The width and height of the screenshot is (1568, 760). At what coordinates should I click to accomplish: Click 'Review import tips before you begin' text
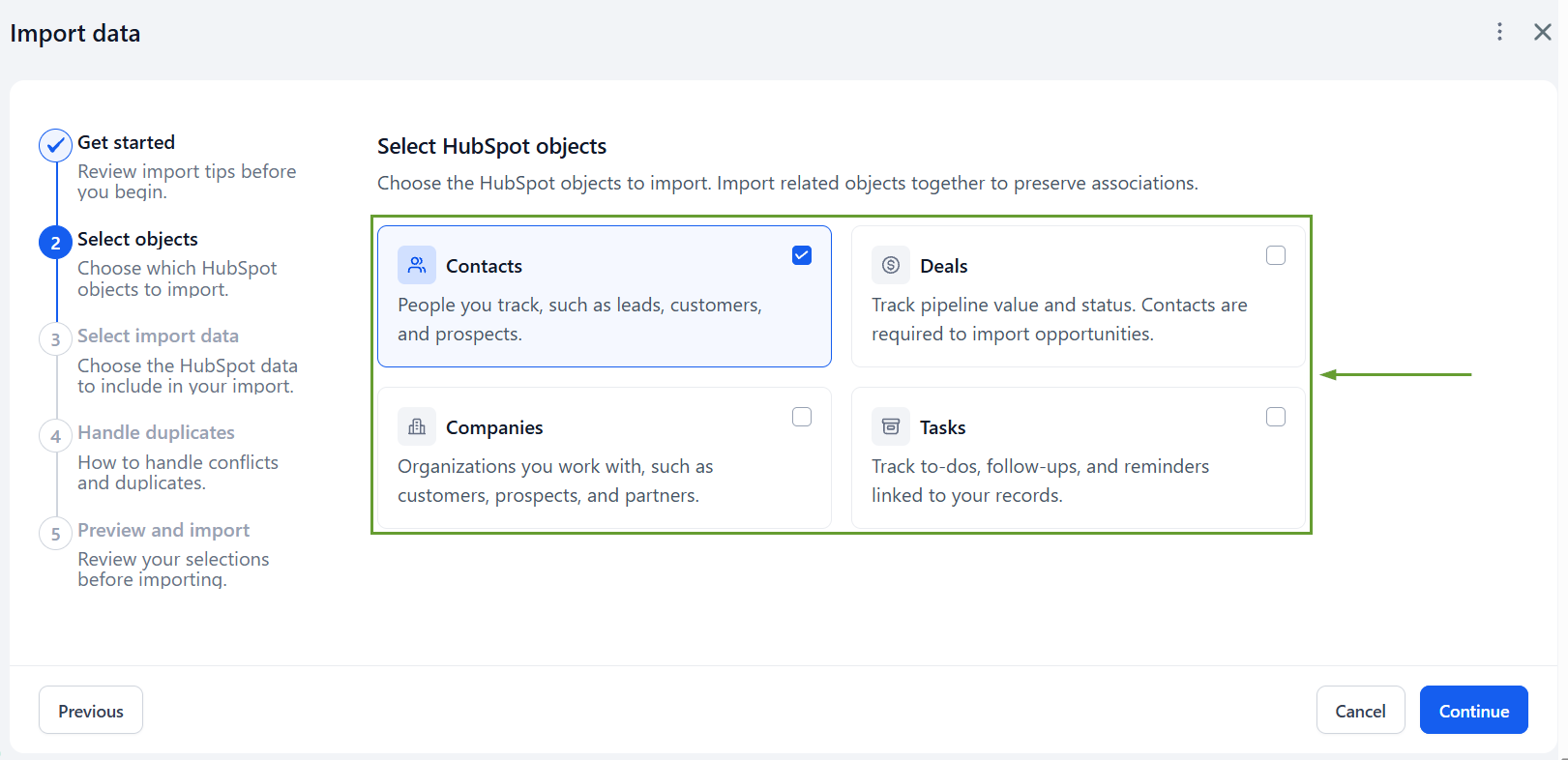[x=187, y=181]
